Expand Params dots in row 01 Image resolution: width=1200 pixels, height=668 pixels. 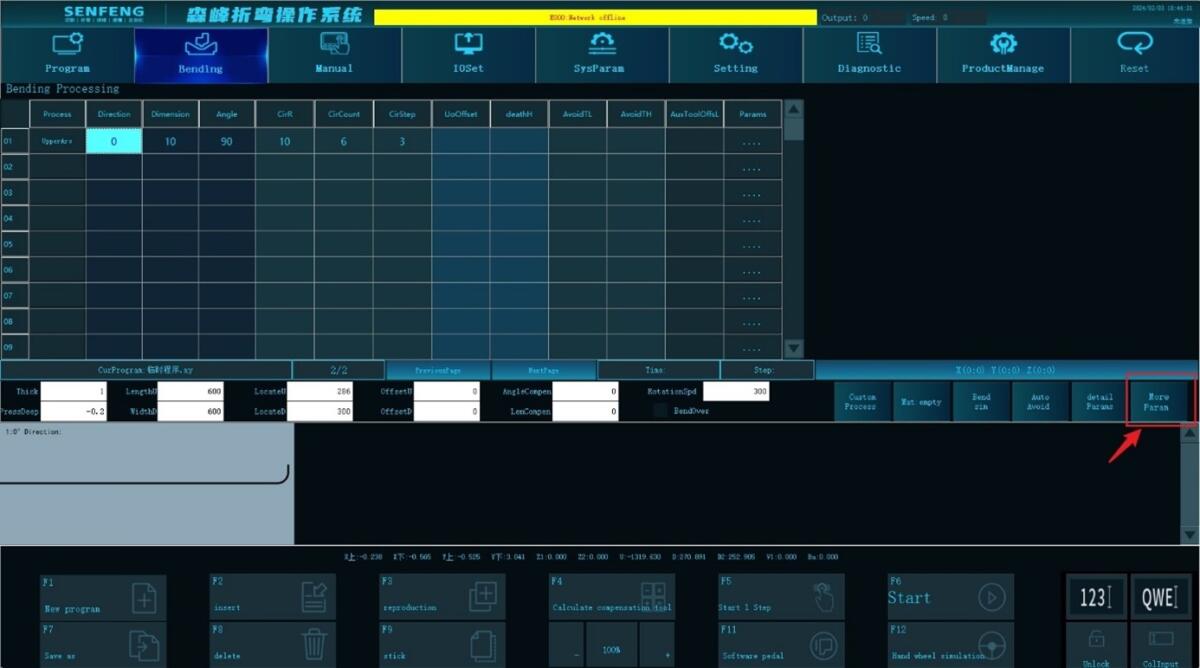(x=752, y=143)
